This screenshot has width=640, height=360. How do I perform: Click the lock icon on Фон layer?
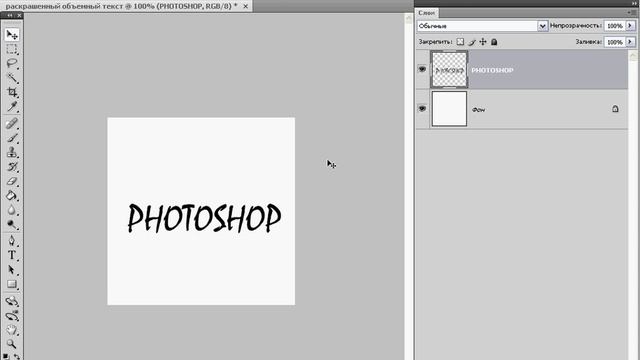[615, 109]
